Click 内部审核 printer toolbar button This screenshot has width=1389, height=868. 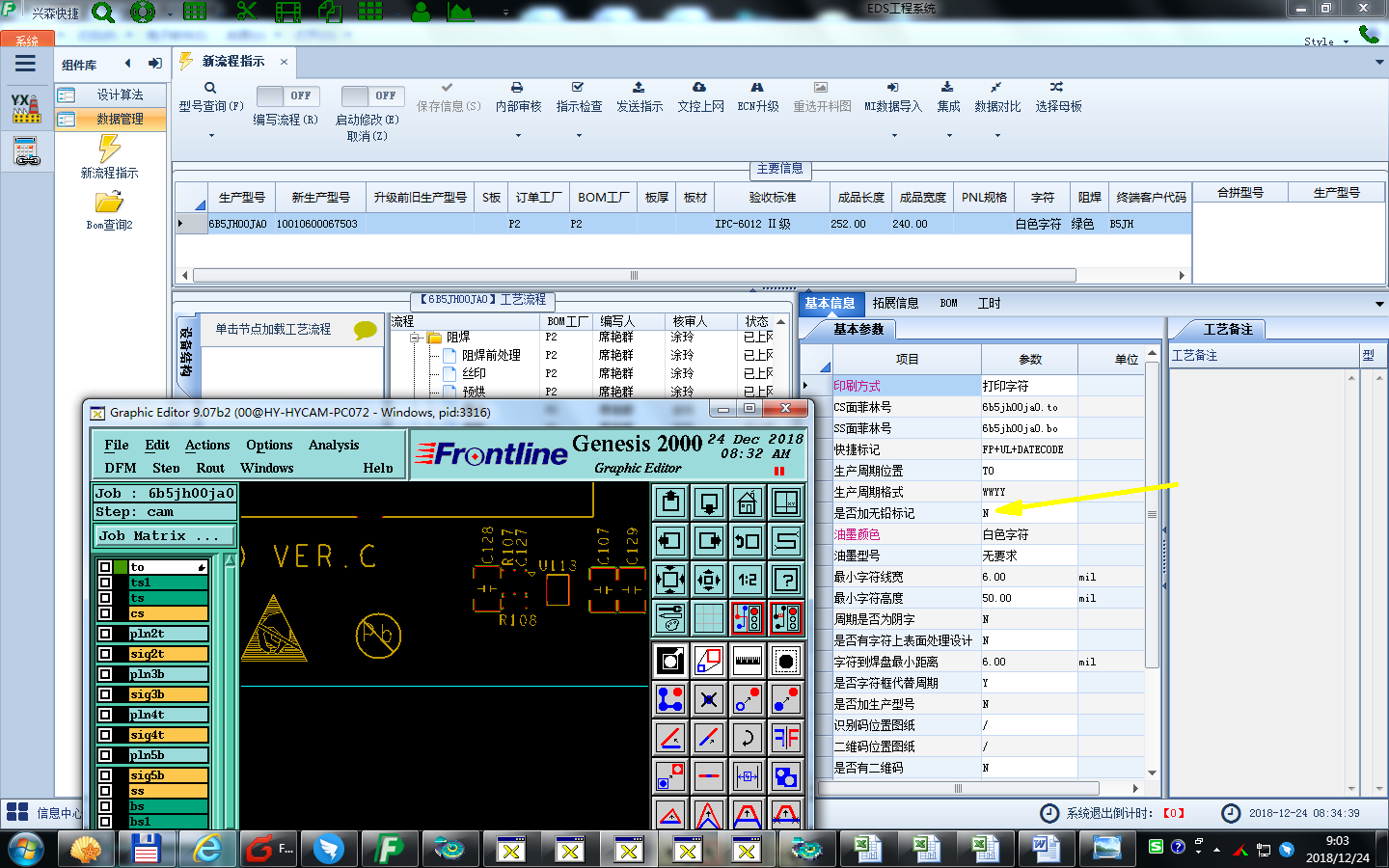pos(518,97)
